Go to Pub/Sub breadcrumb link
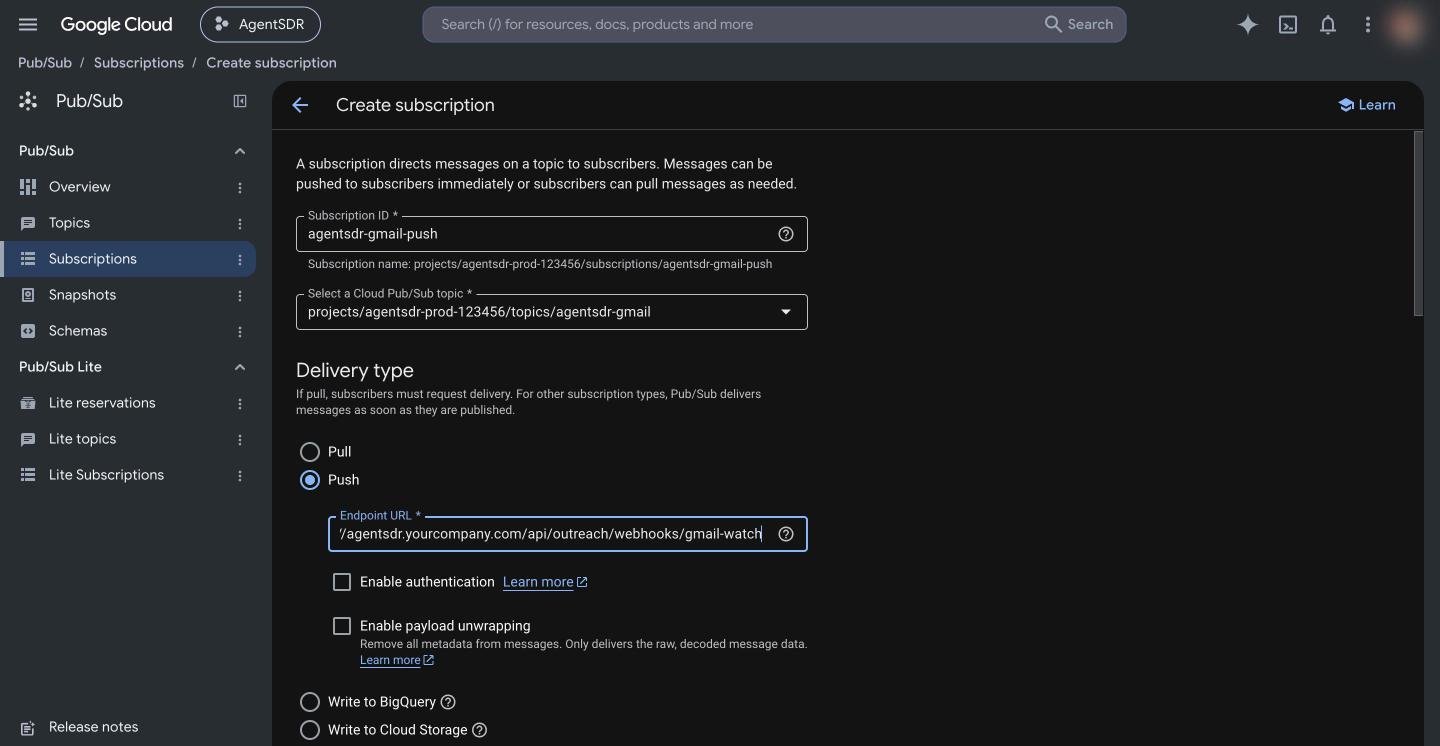This screenshot has height=746, width=1440. tap(45, 63)
